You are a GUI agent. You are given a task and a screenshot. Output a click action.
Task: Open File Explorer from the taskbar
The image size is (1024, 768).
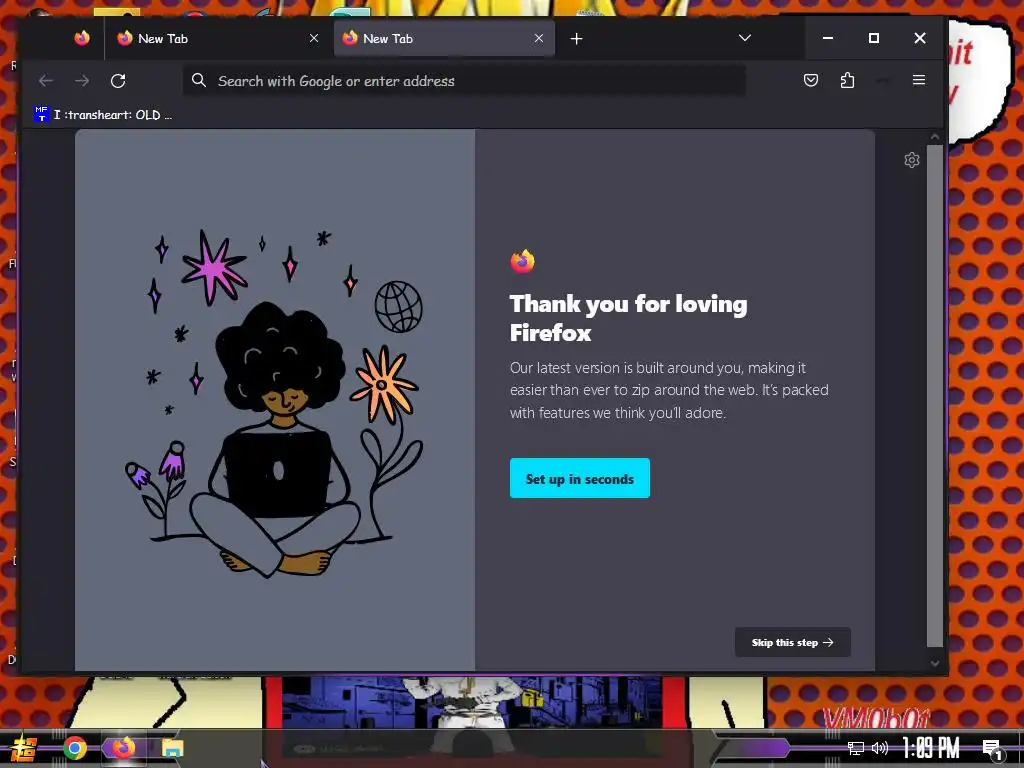point(172,748)
